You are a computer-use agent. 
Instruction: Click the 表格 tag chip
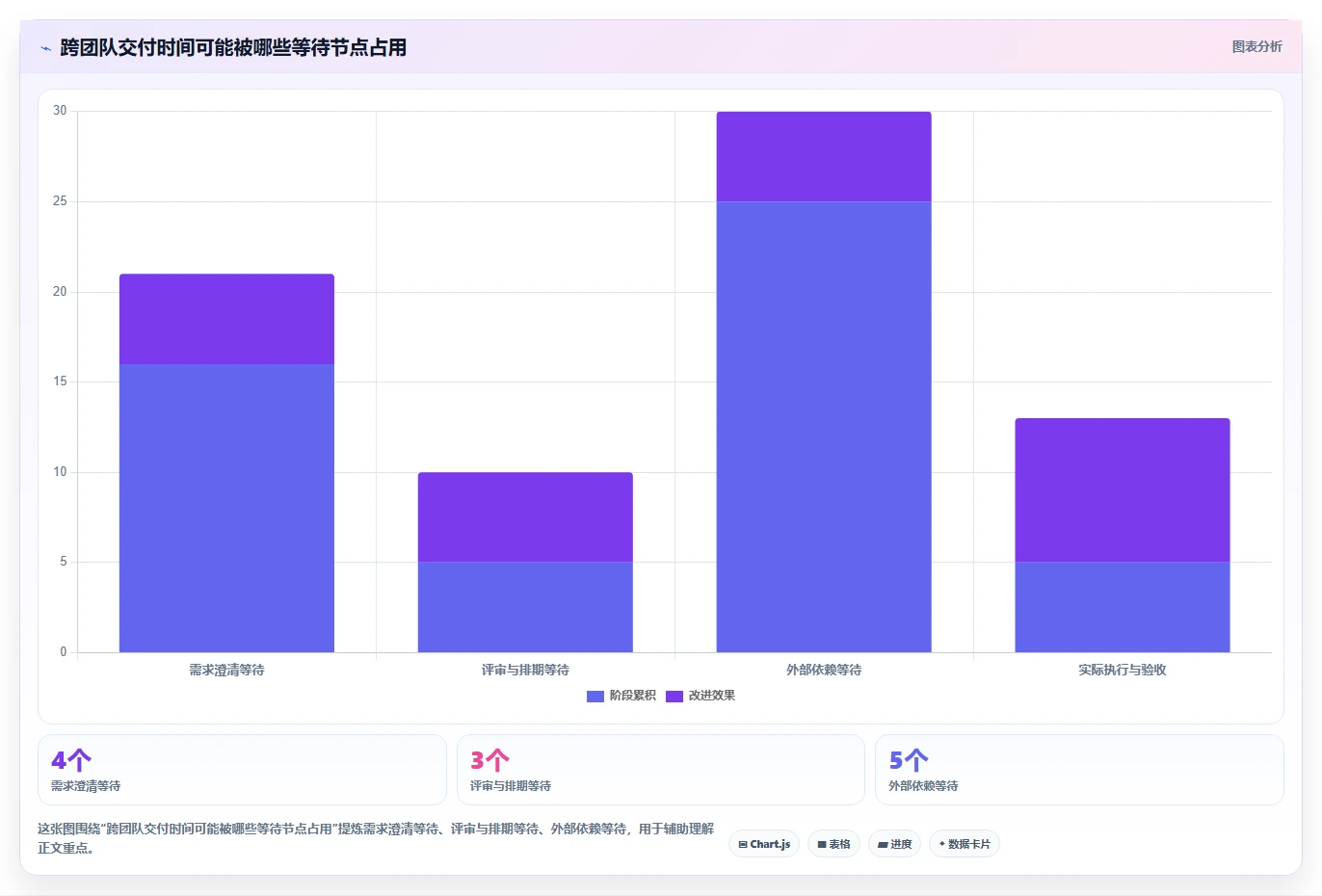[834, 844]
